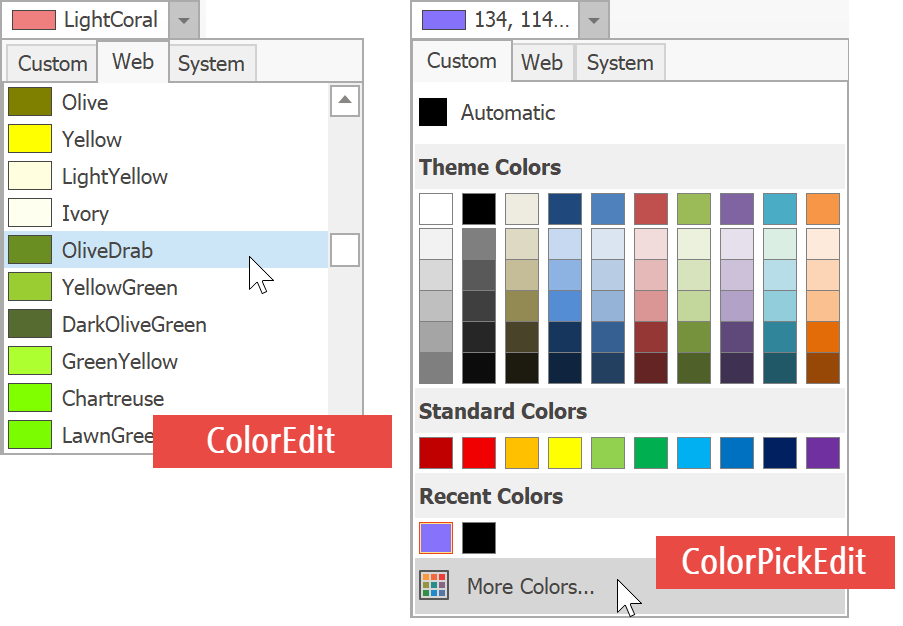Open the 134, 114 color dropdown arrow
Image resolution: width=903 pixels, height=626 pixels.
593,20
